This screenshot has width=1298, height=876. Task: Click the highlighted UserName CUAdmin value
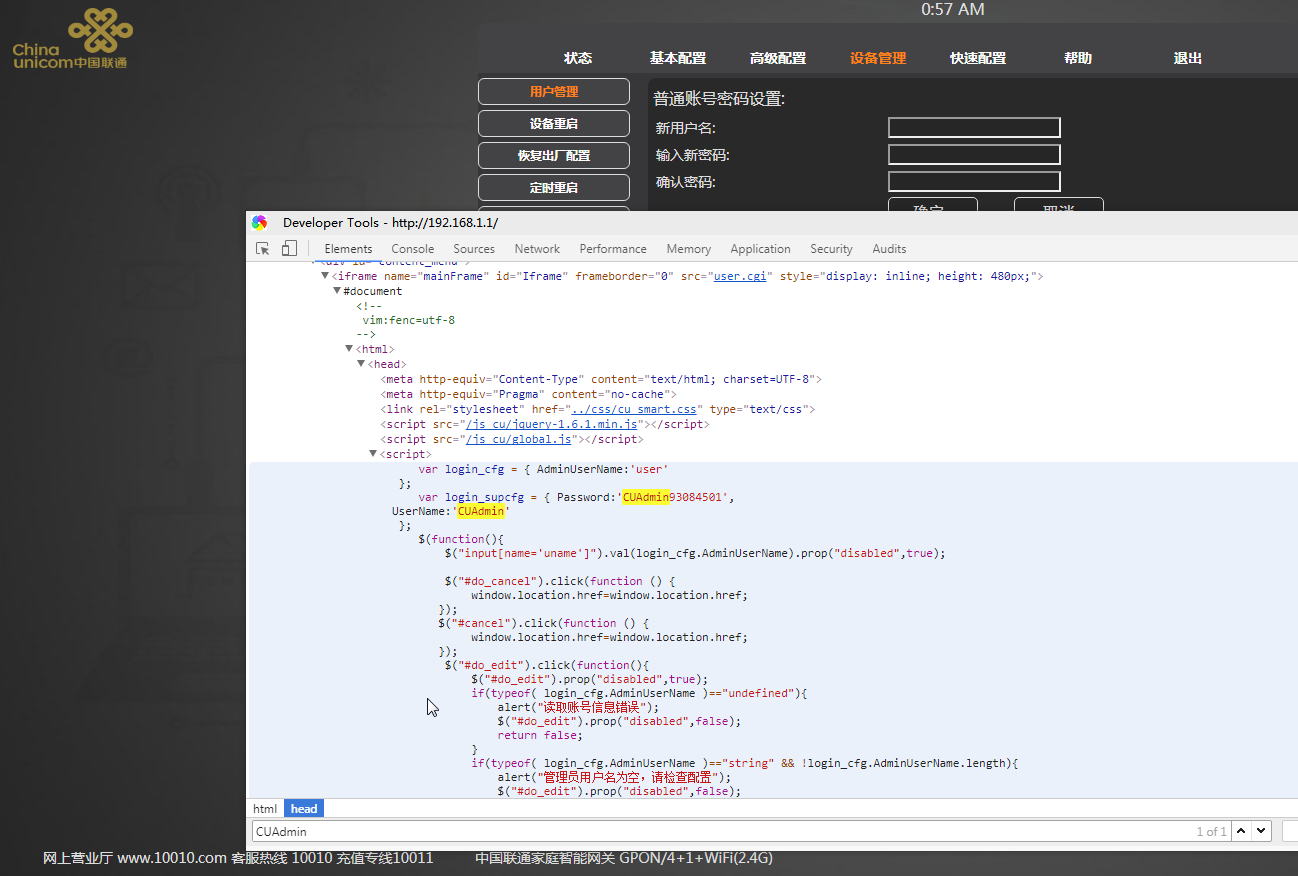(x=480, y=511)
